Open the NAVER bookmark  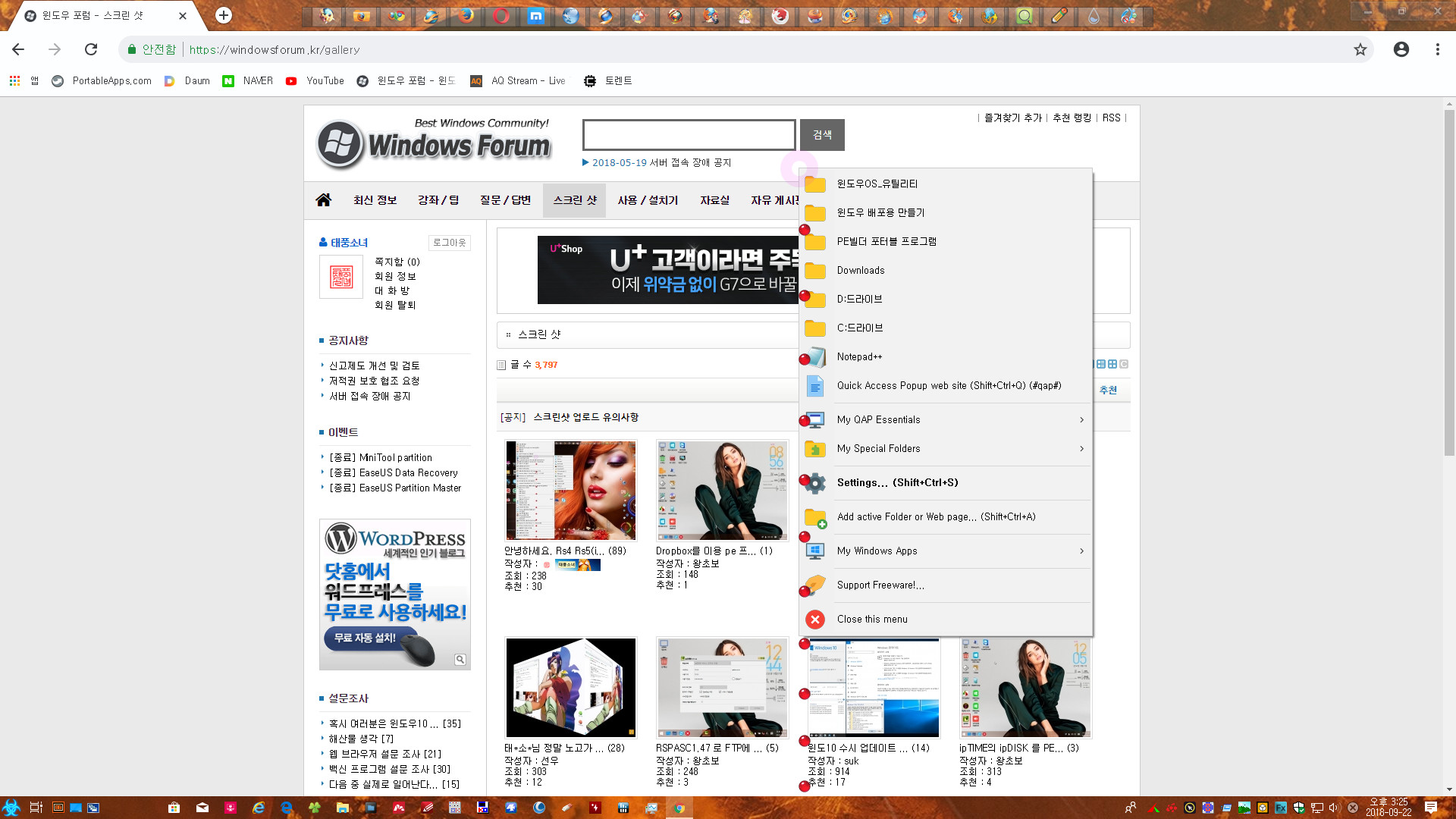(x=247, y=80)
